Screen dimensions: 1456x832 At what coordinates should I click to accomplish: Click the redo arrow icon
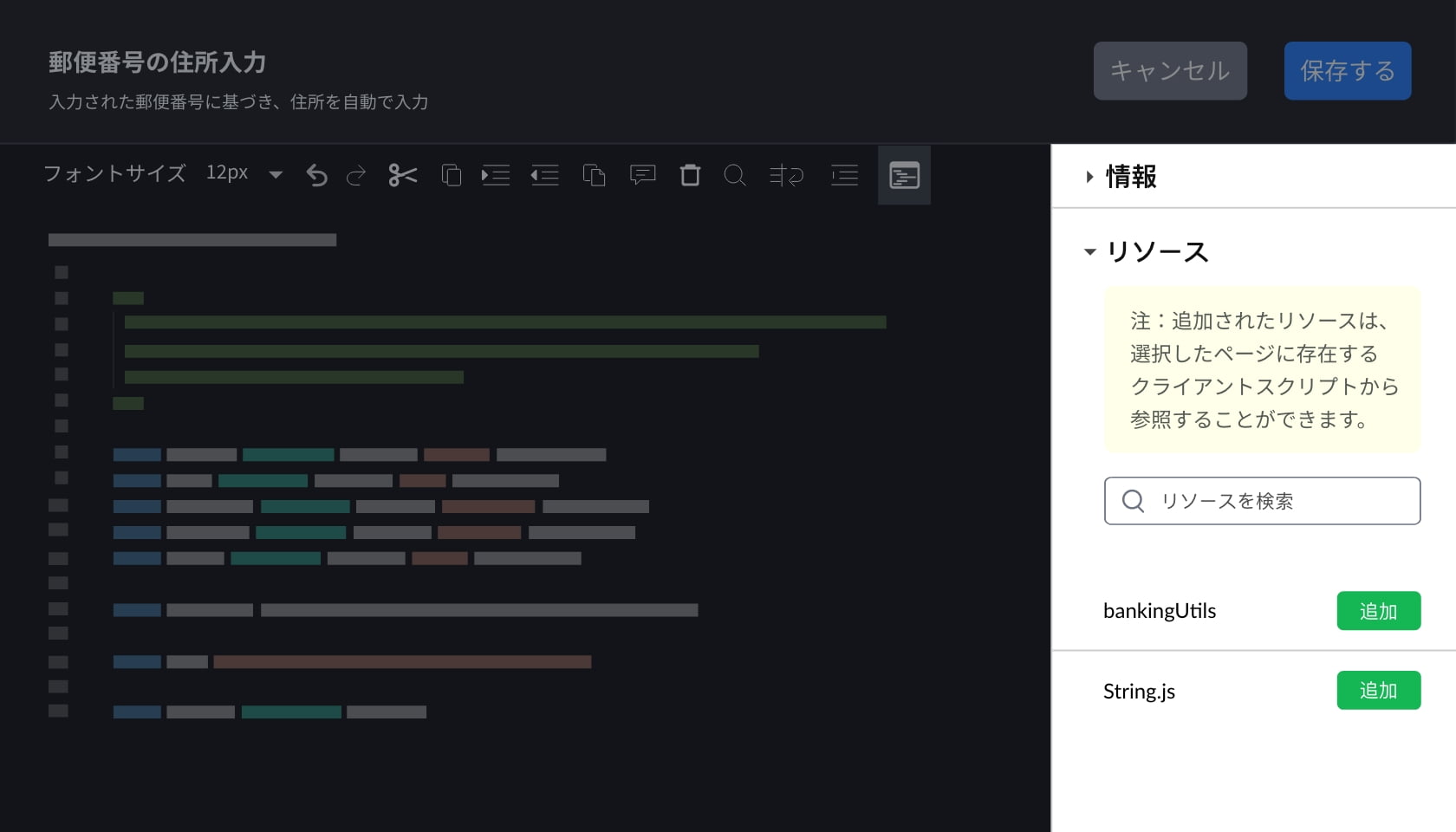356,176
